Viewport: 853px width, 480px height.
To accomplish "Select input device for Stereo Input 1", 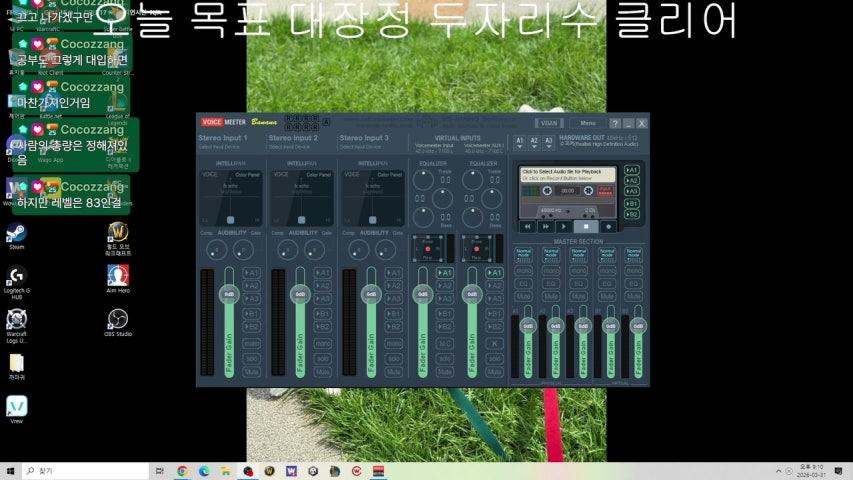I will pyautogui.click(x=224, y=147).
